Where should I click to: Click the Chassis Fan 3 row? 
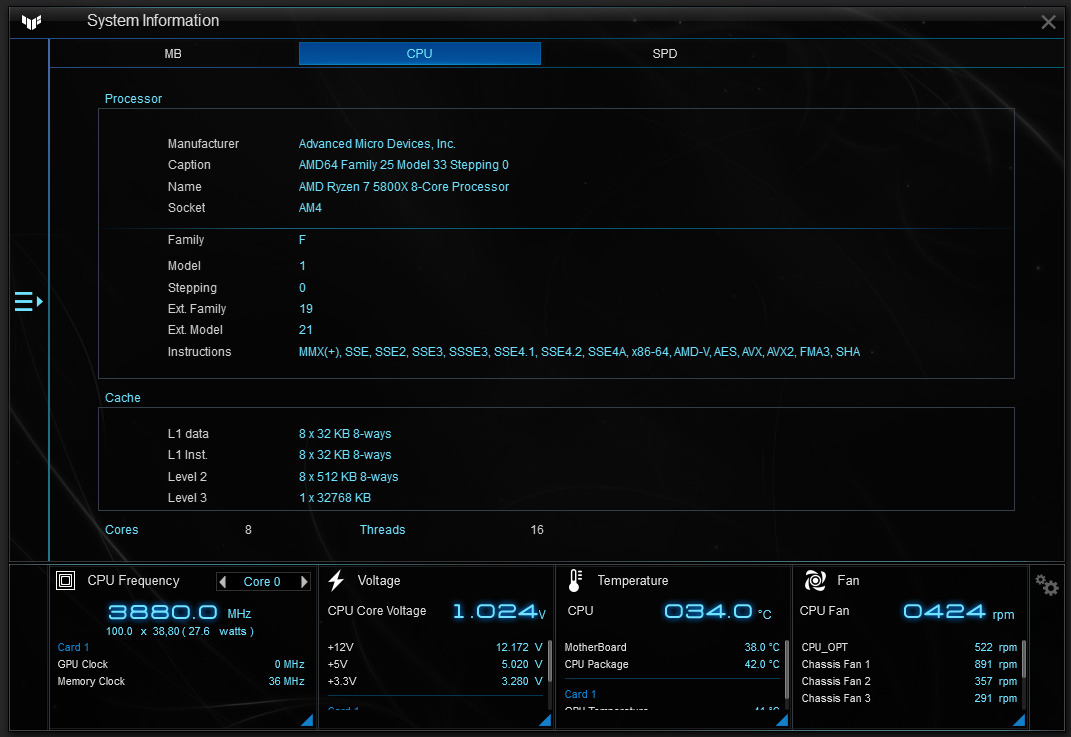909,698
